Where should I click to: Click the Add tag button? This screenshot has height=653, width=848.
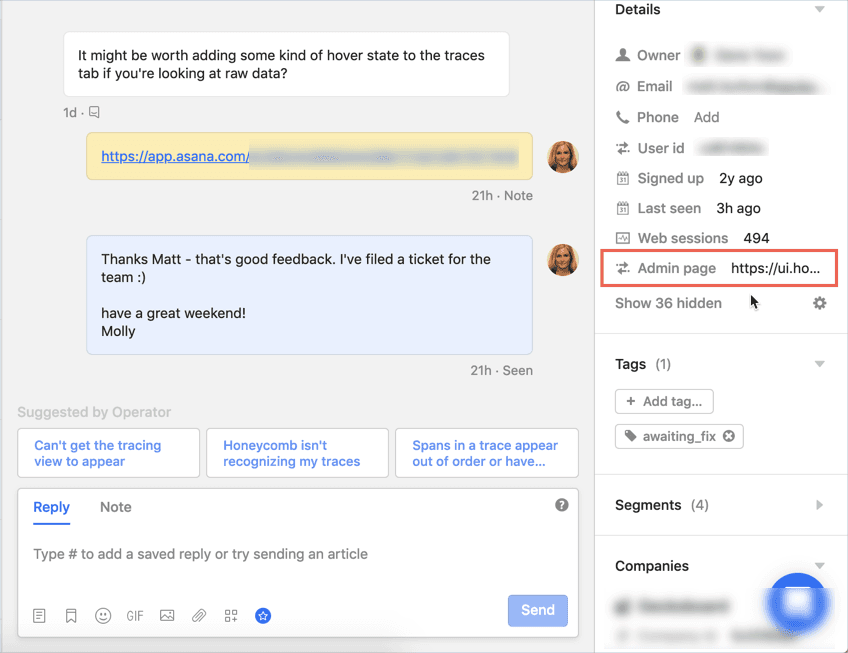coord(664,401)
